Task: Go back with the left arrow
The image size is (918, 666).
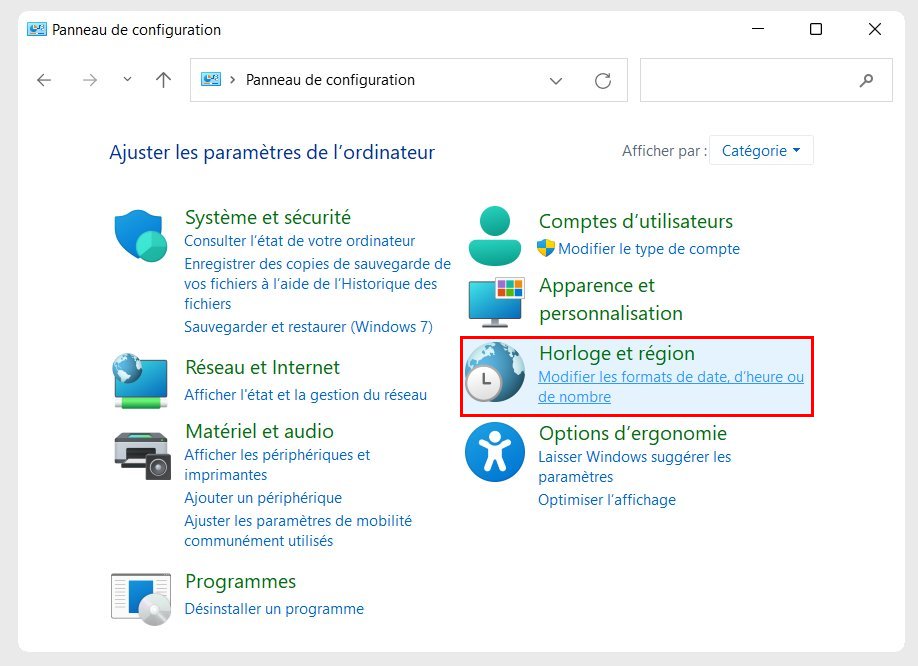Action: tap(44, 80)
